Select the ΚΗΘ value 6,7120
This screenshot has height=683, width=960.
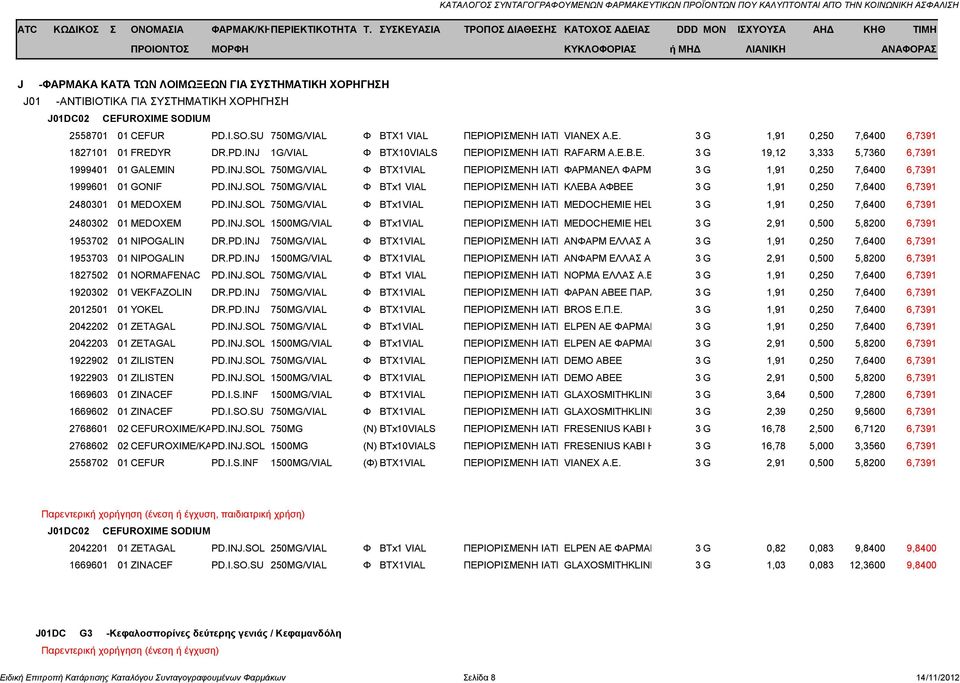pos(870,429)
